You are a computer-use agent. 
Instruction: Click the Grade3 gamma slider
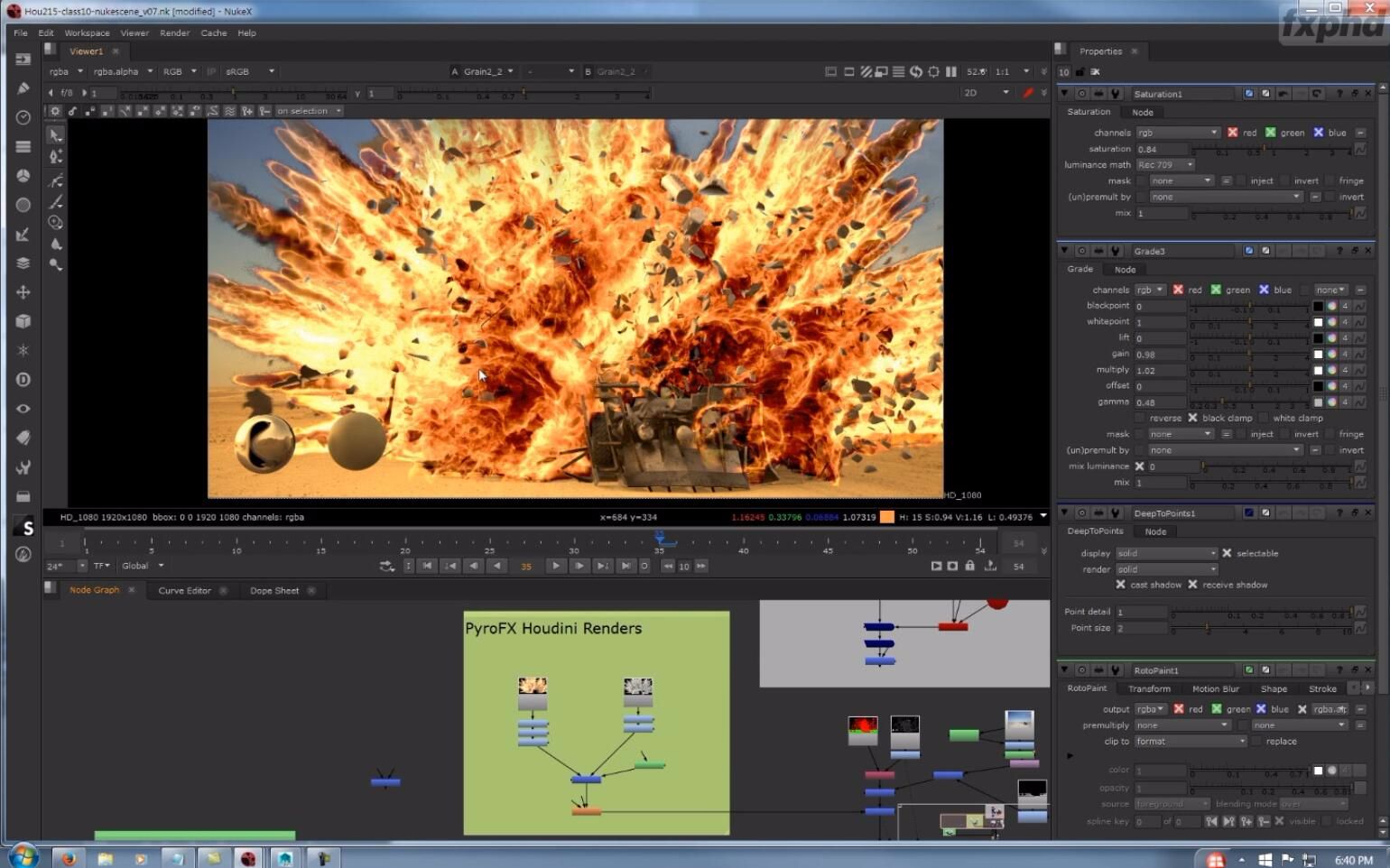1248,402
